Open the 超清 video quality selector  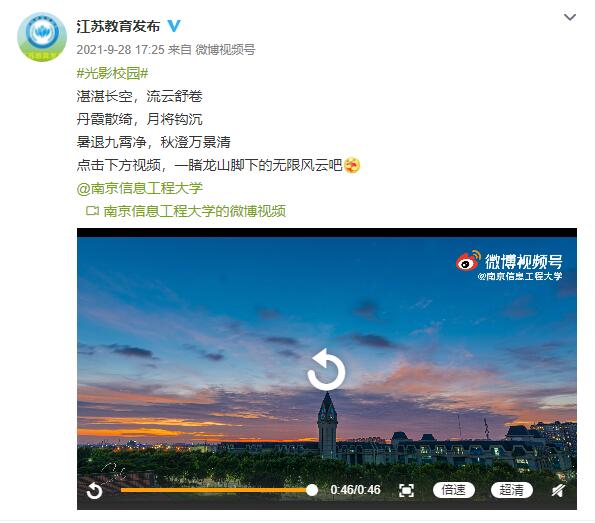(512, 490)
